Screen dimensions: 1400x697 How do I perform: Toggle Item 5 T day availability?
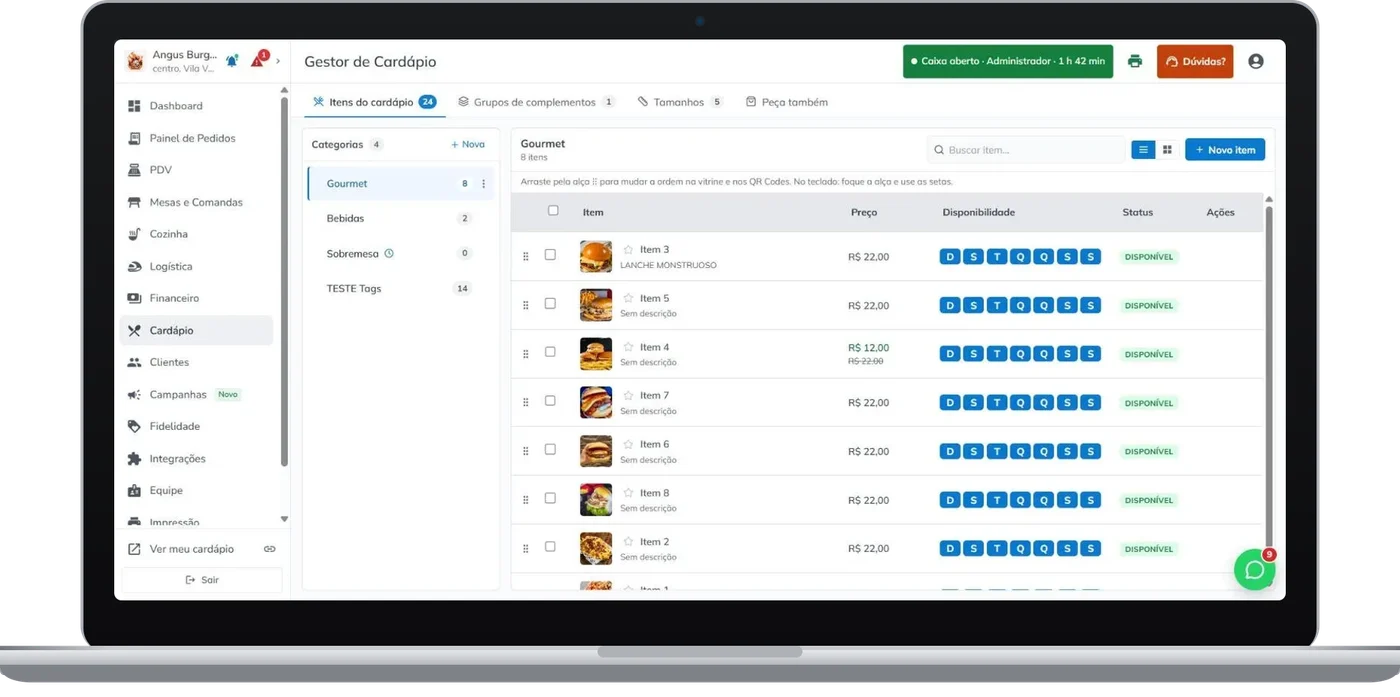(x=997, y=306)
